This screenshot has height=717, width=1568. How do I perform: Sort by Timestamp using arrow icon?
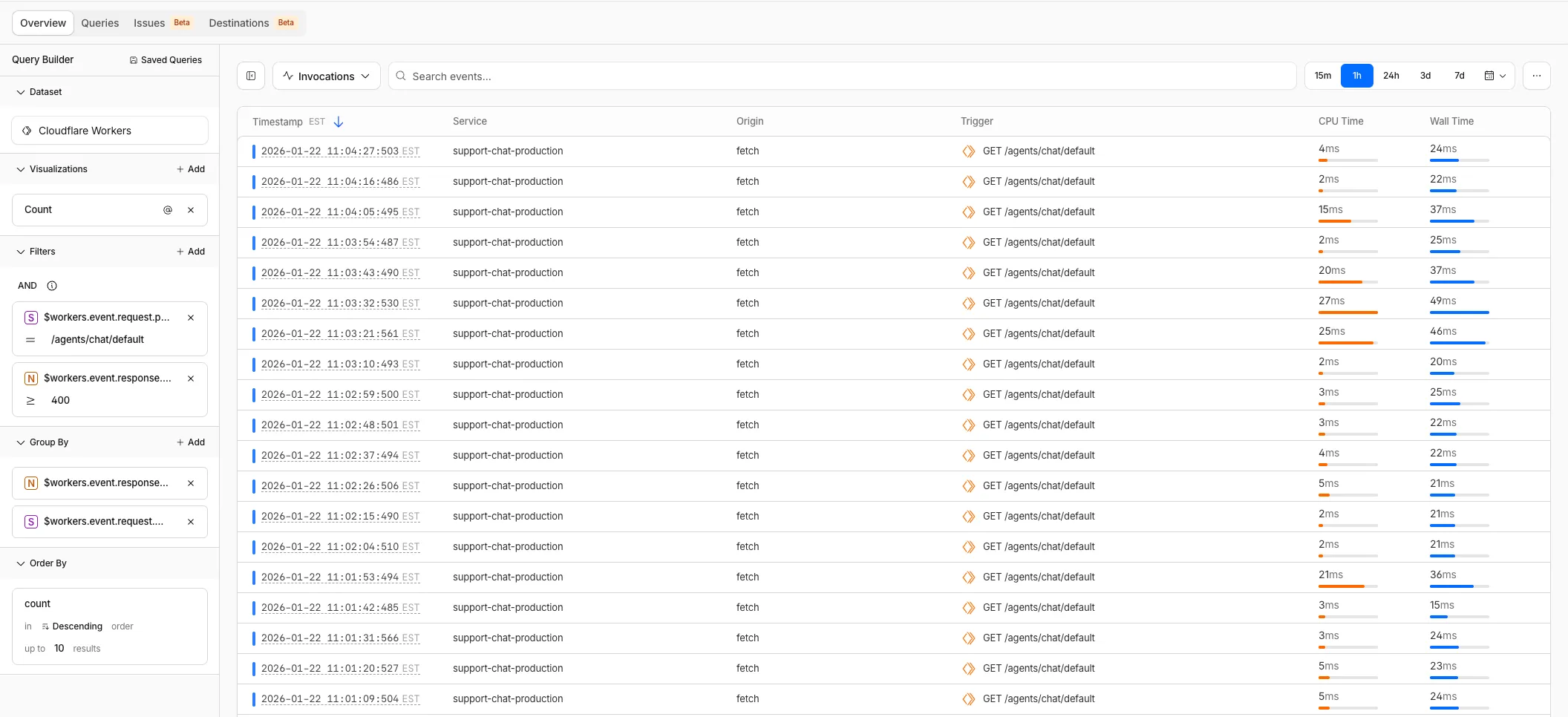point(339,122)
